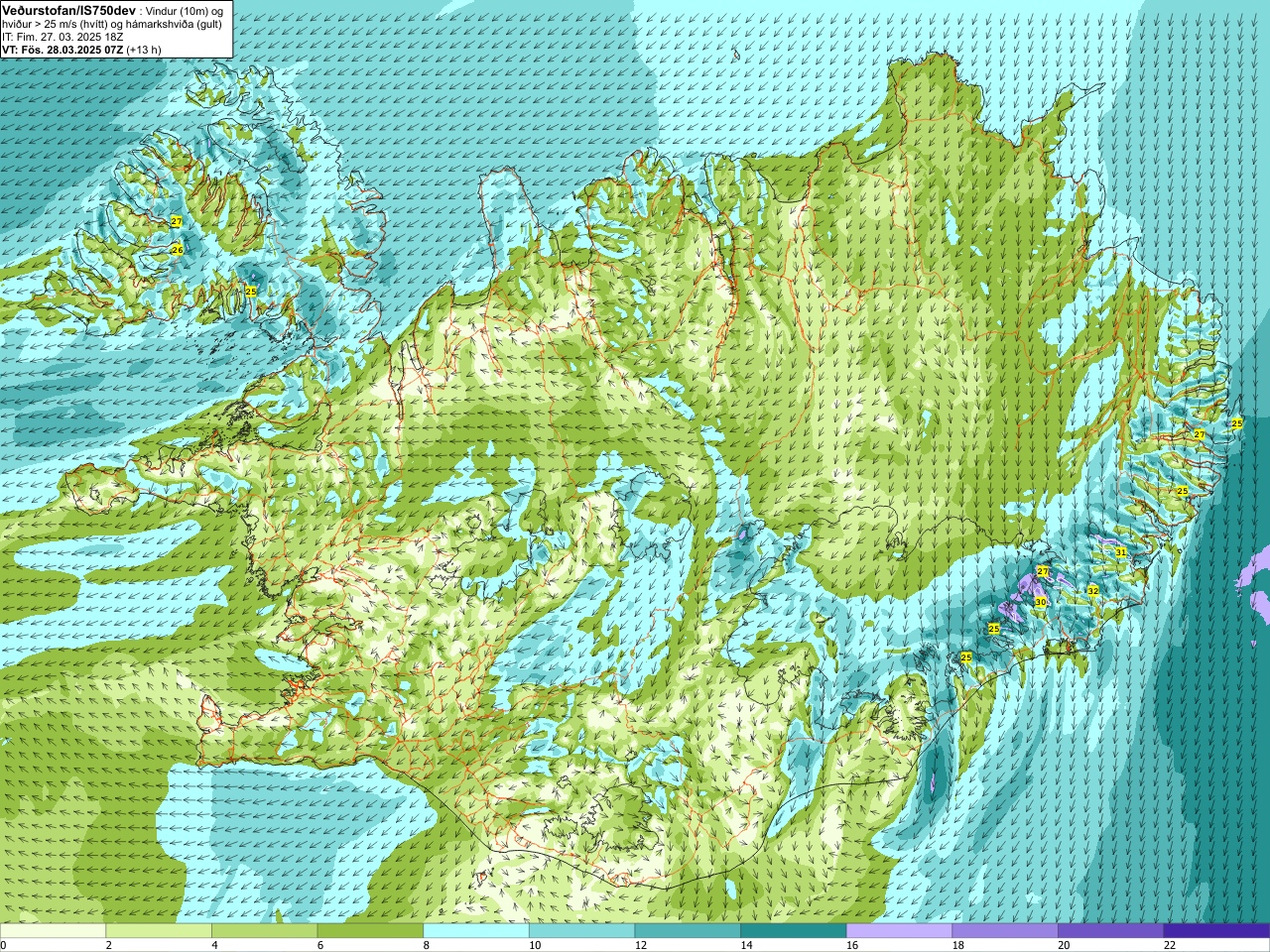Select the violet 20–22 m/s legend swatch
Viewport: 1270px width, 952px height.
coord(1111,931)
